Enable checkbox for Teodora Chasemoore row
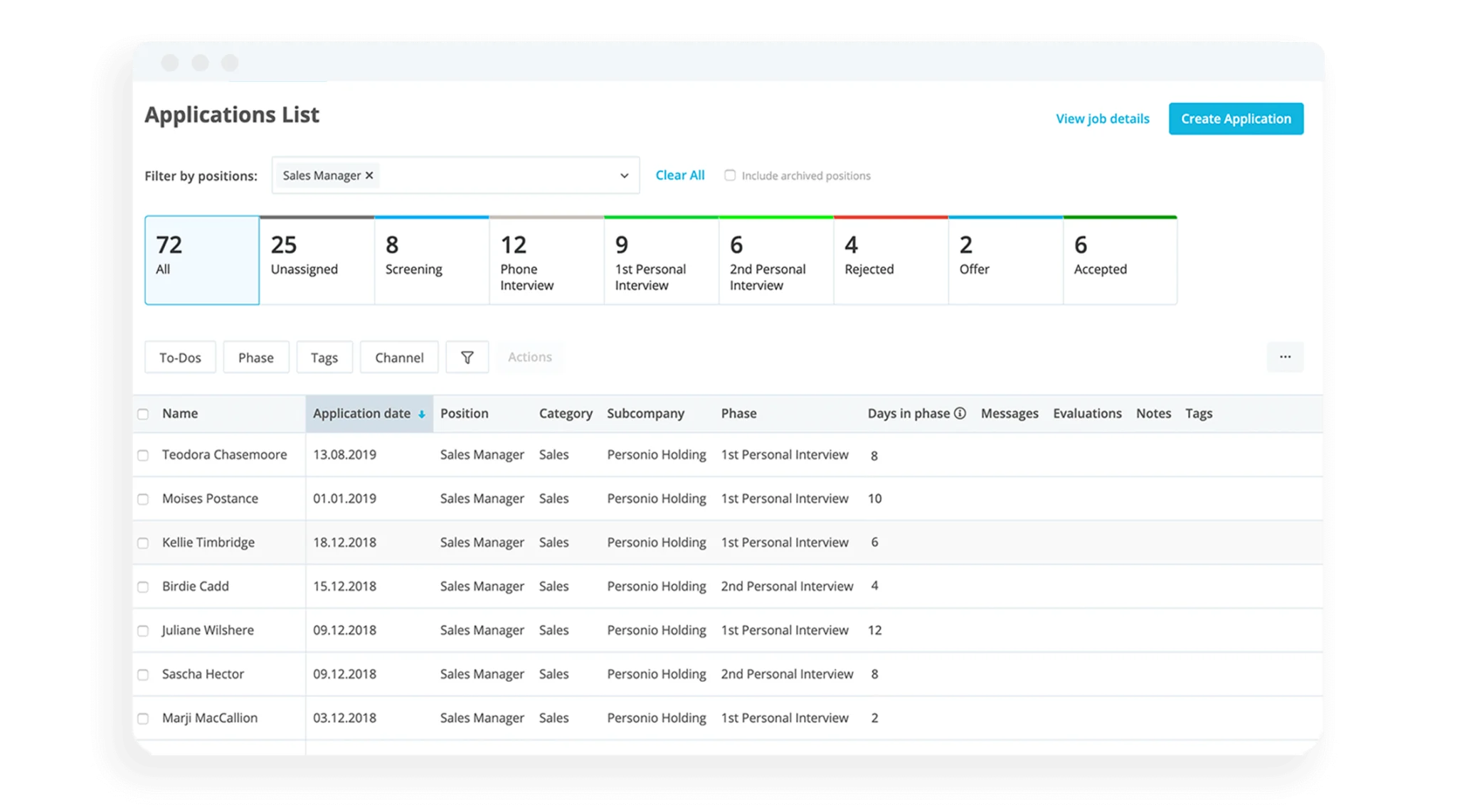The image size is (1457, 812). click(x=142, y=455)
